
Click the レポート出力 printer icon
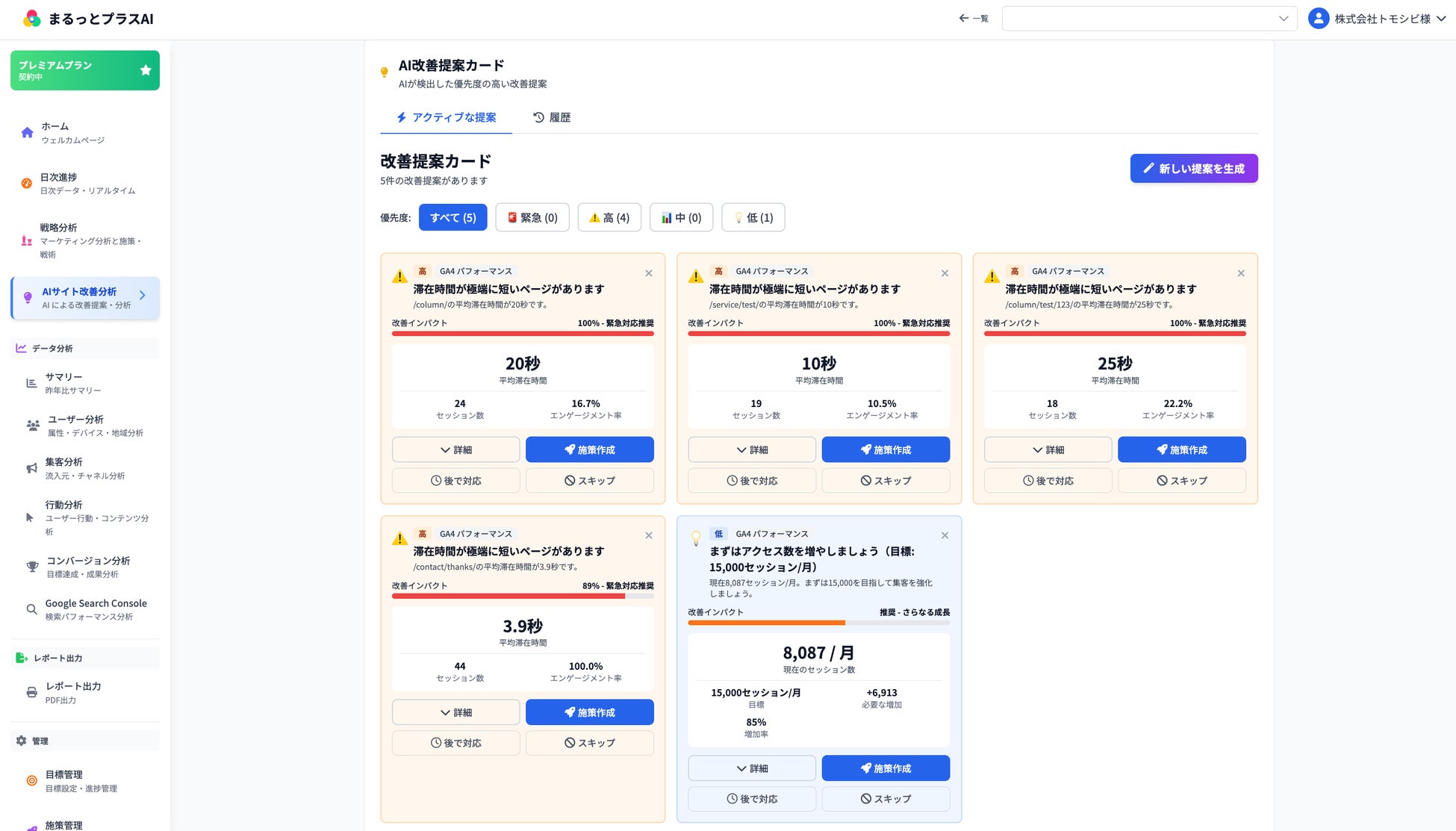pyautogui.click(x=31, y=692)
